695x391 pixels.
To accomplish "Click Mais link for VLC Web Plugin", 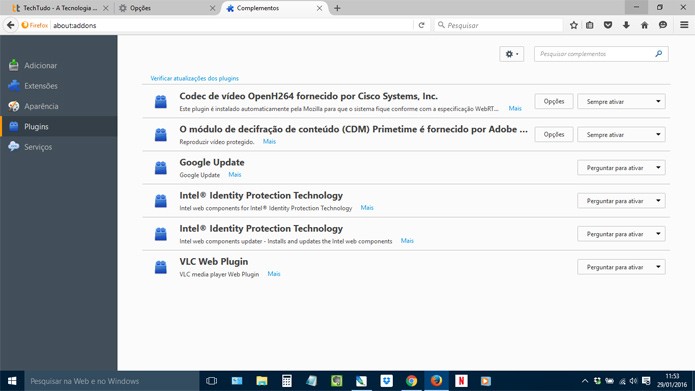I will pos(274,274).
